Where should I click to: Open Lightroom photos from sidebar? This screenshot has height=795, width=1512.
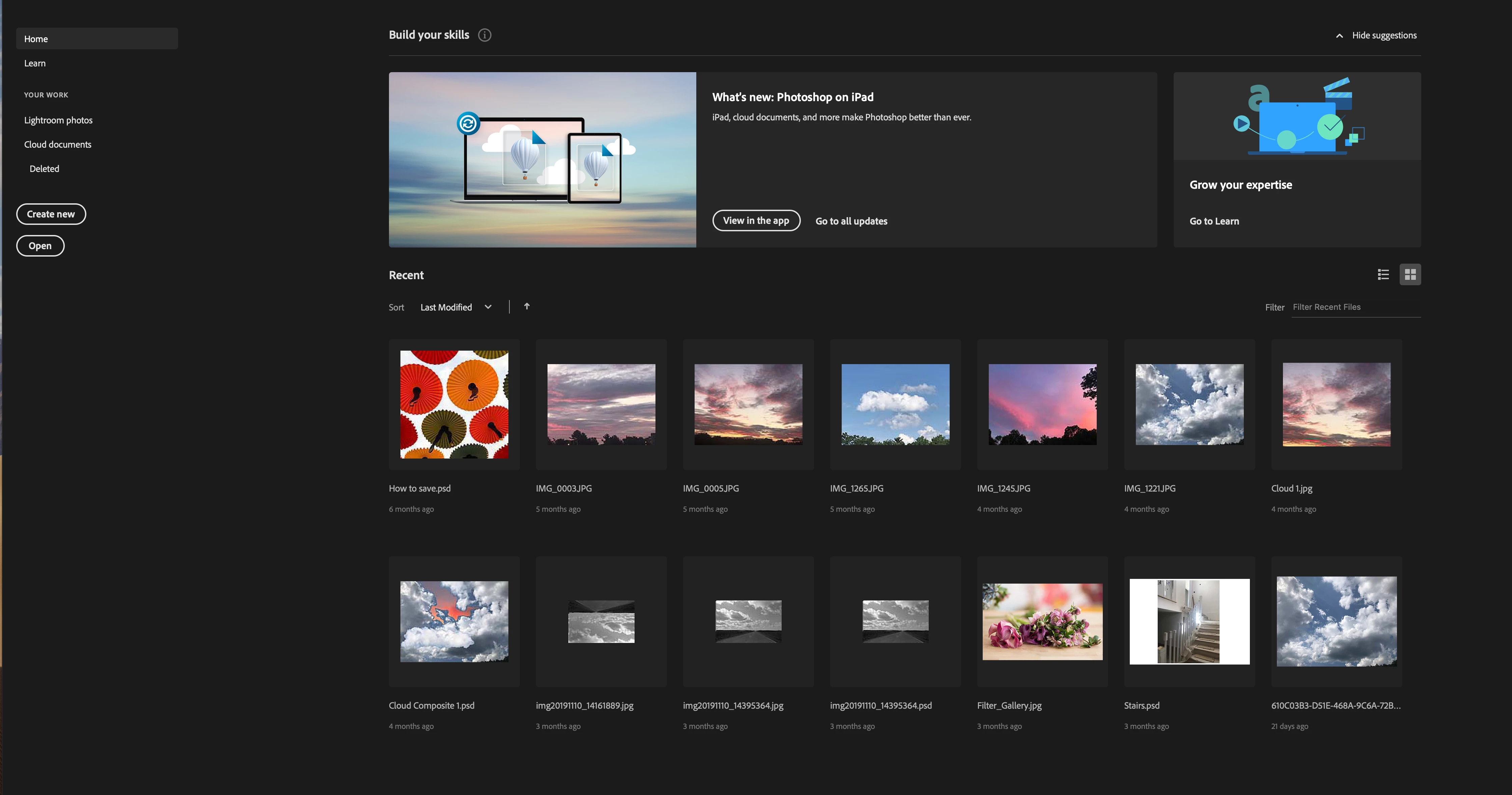click(x=58, y=120)
